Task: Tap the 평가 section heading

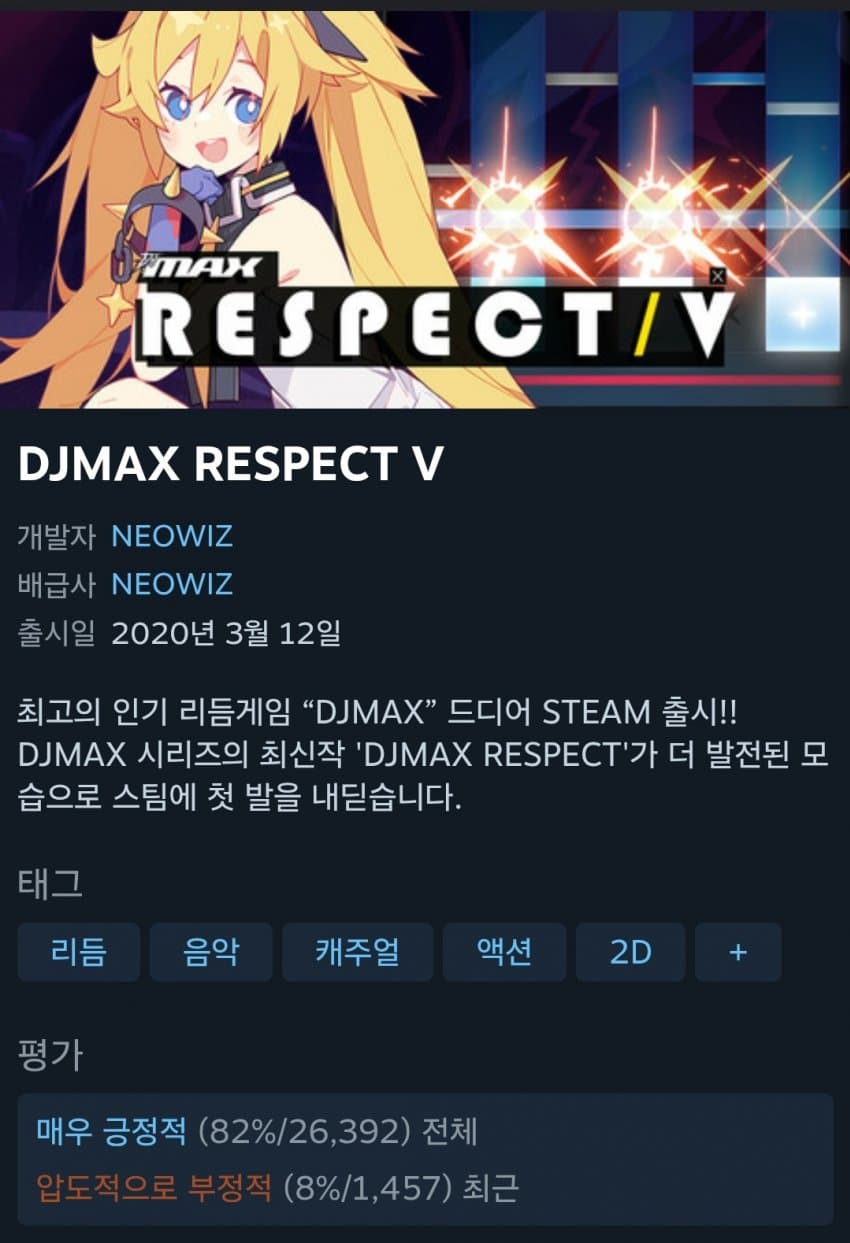Action: click(50, 1056)
